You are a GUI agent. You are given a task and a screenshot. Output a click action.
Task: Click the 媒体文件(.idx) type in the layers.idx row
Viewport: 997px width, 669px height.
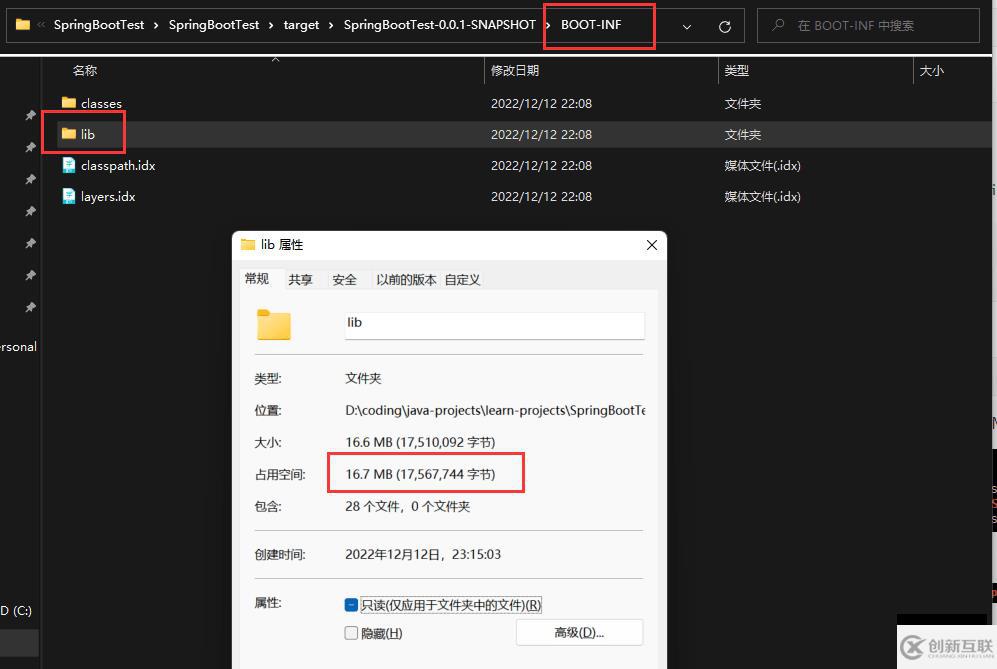(762, 197)
